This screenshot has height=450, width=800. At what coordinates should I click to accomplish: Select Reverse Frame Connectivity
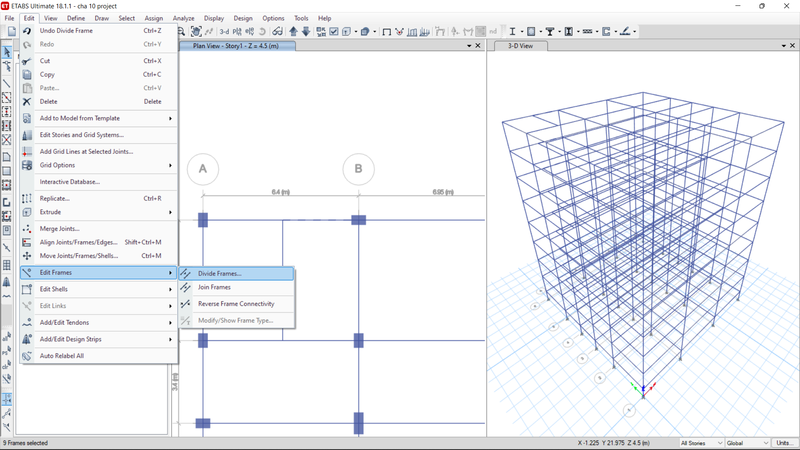[236, 304]
